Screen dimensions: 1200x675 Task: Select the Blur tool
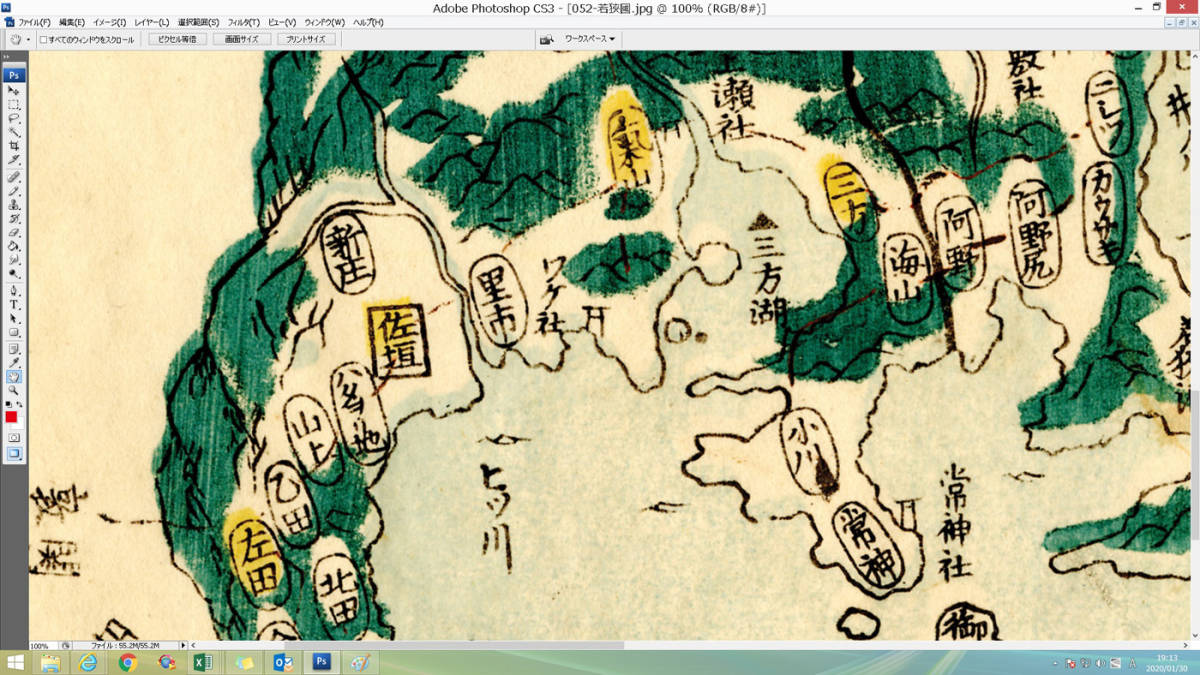pyautogui.click(x=14, y=260)
